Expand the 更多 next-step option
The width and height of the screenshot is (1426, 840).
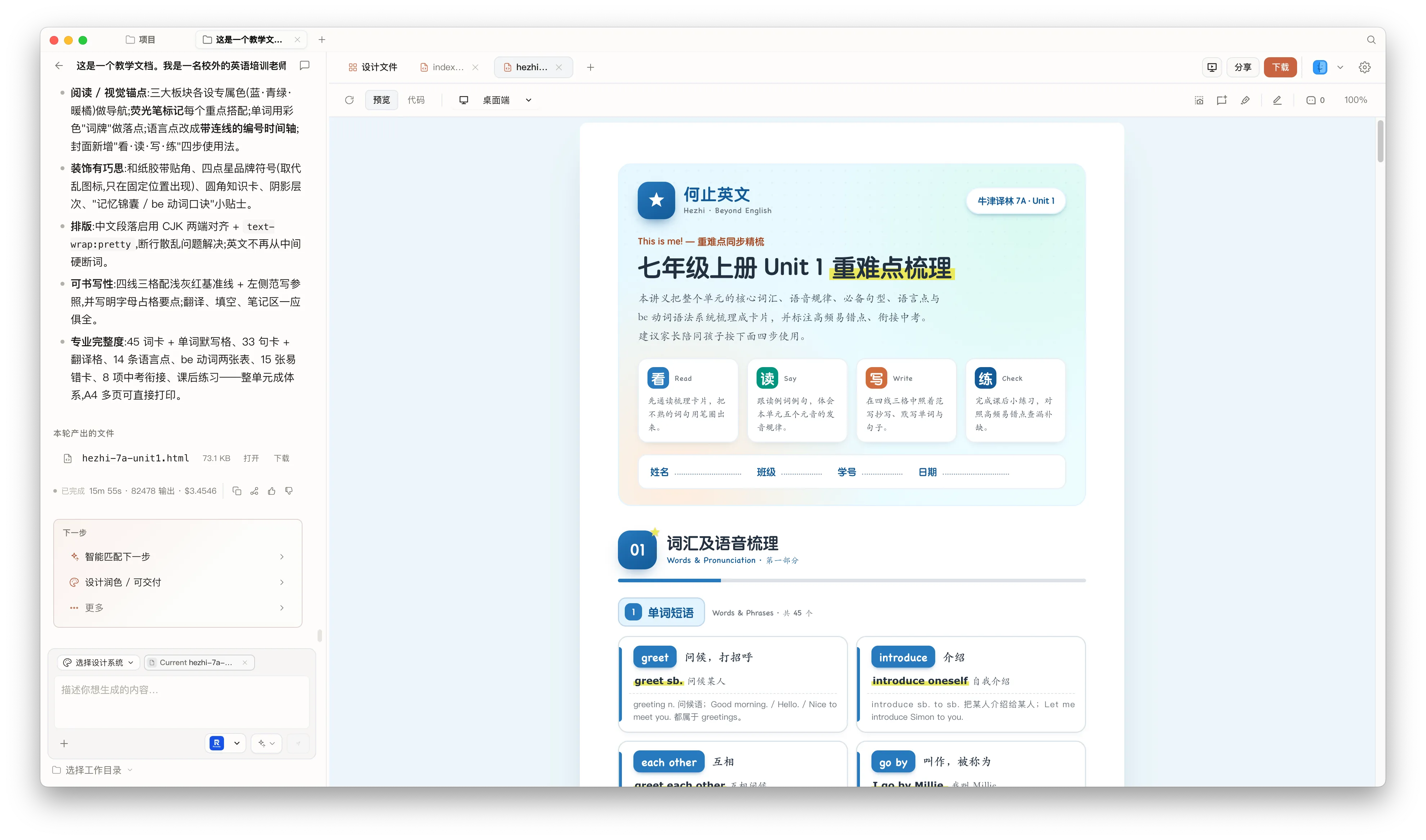177,608
